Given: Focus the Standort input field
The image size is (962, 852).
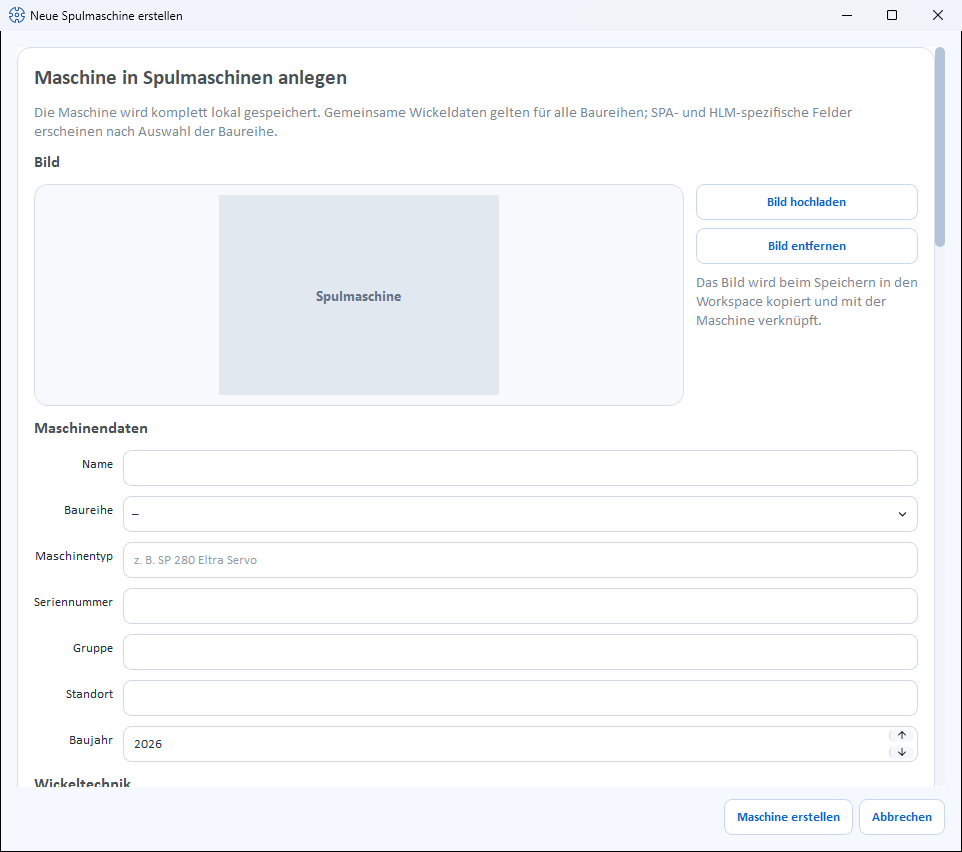Looking at the screenshot, I should (520, 698).
